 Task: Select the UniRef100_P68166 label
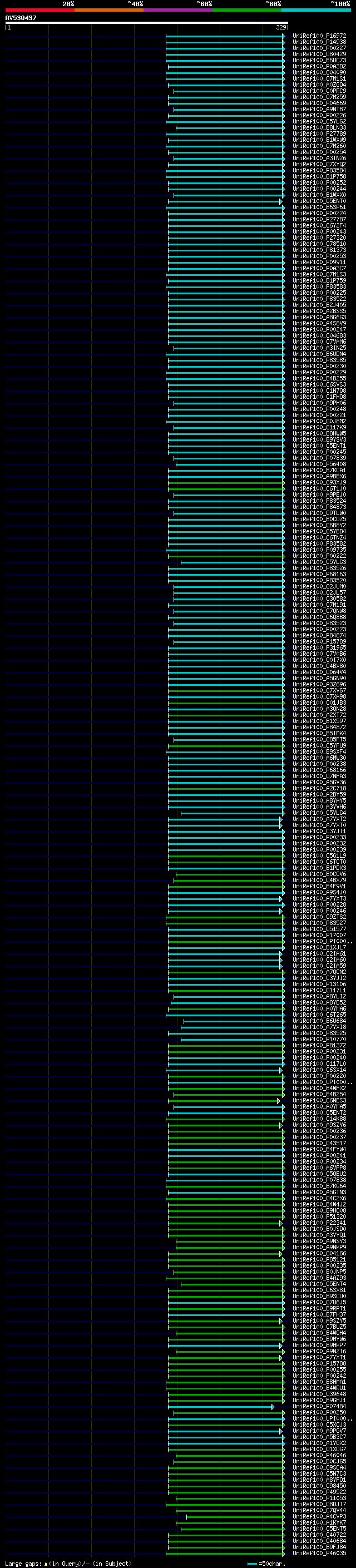319,770
